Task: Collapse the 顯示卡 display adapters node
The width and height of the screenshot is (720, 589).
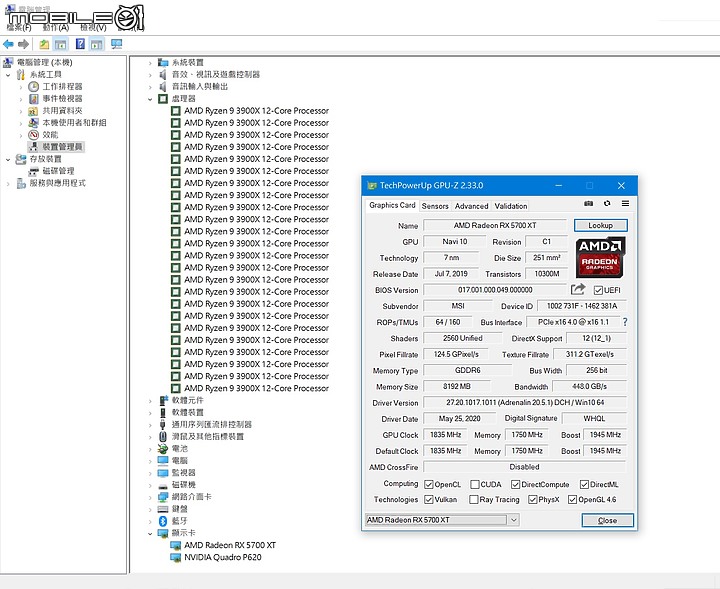Action: [150, 533]
